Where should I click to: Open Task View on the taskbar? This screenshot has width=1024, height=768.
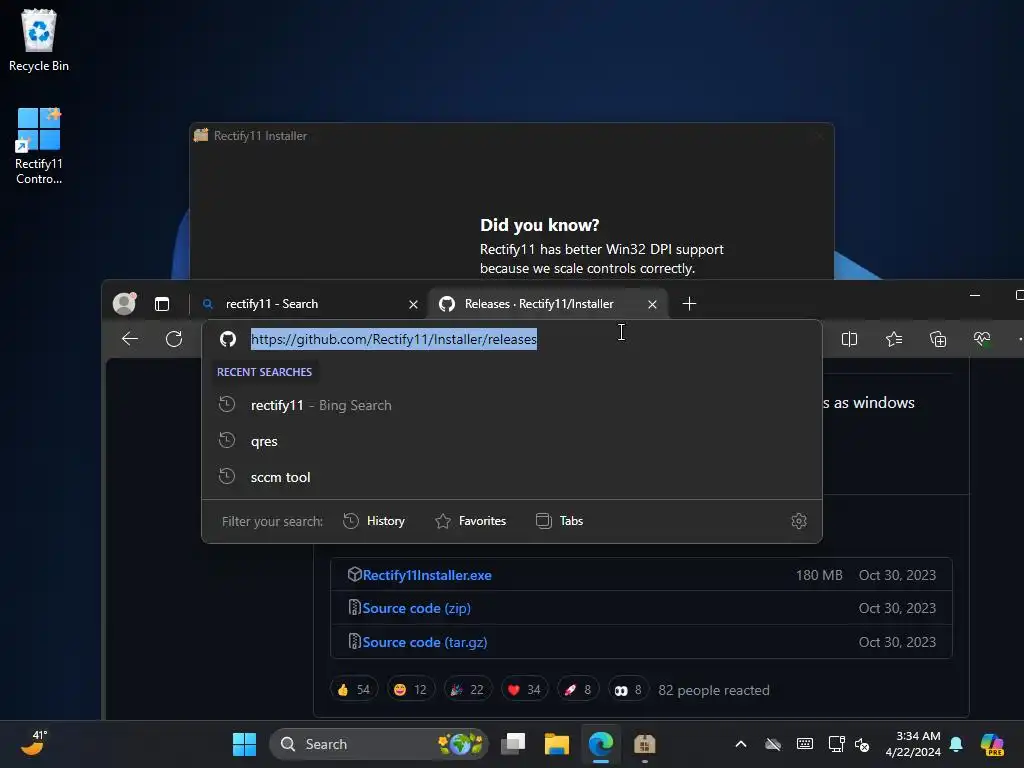click(x=513, y=744)
